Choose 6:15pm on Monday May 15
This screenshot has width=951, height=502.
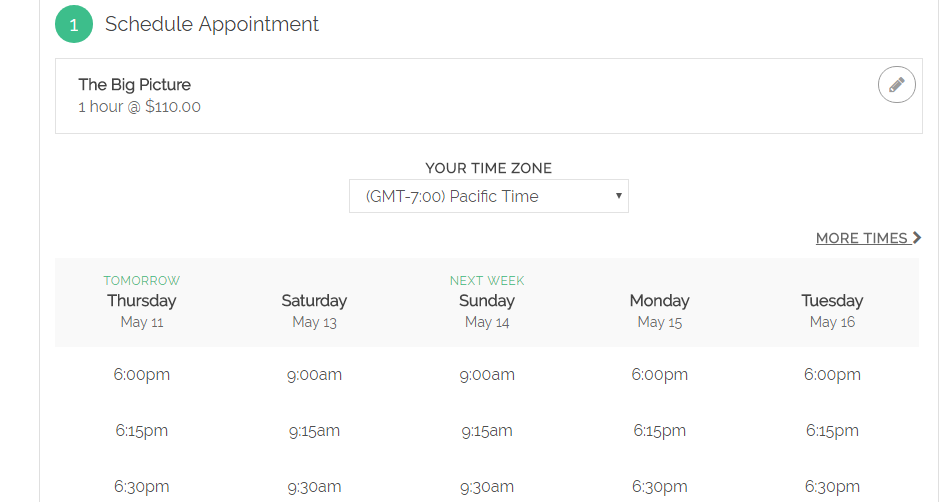[660, 430]
